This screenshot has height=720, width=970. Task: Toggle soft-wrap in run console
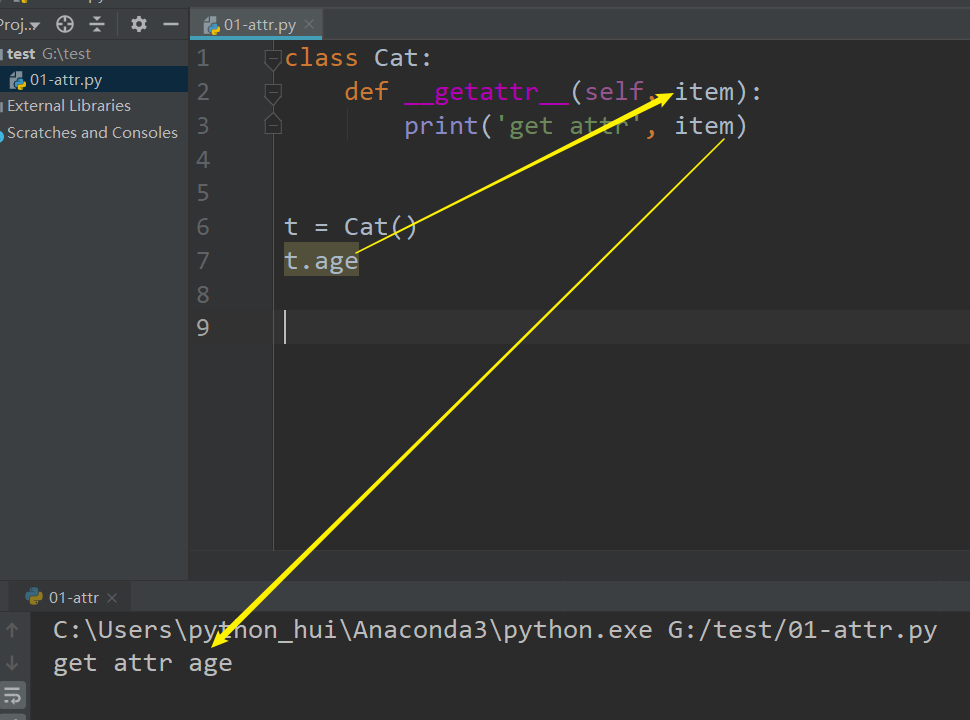pos(12,695)
